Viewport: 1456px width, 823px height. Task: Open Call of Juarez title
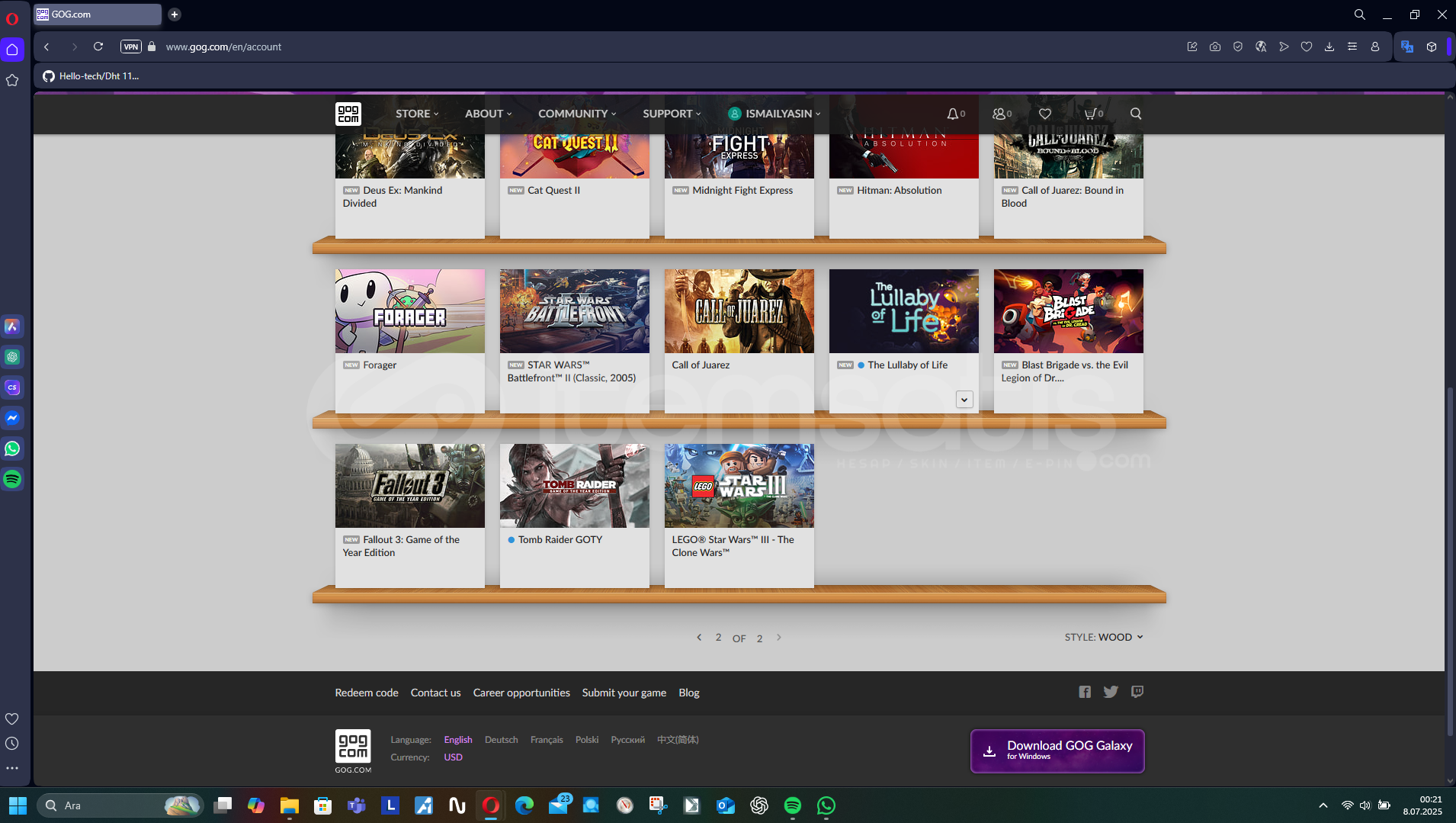pos(701,365)
